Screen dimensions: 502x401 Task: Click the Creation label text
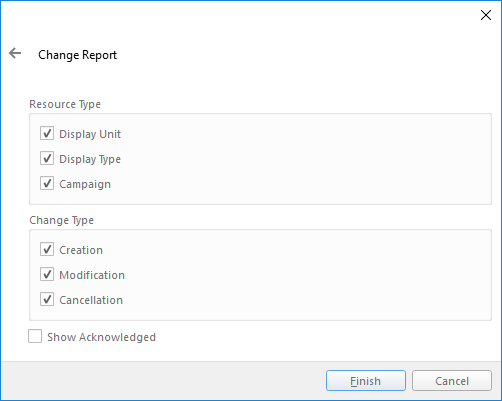pos(81,250)
